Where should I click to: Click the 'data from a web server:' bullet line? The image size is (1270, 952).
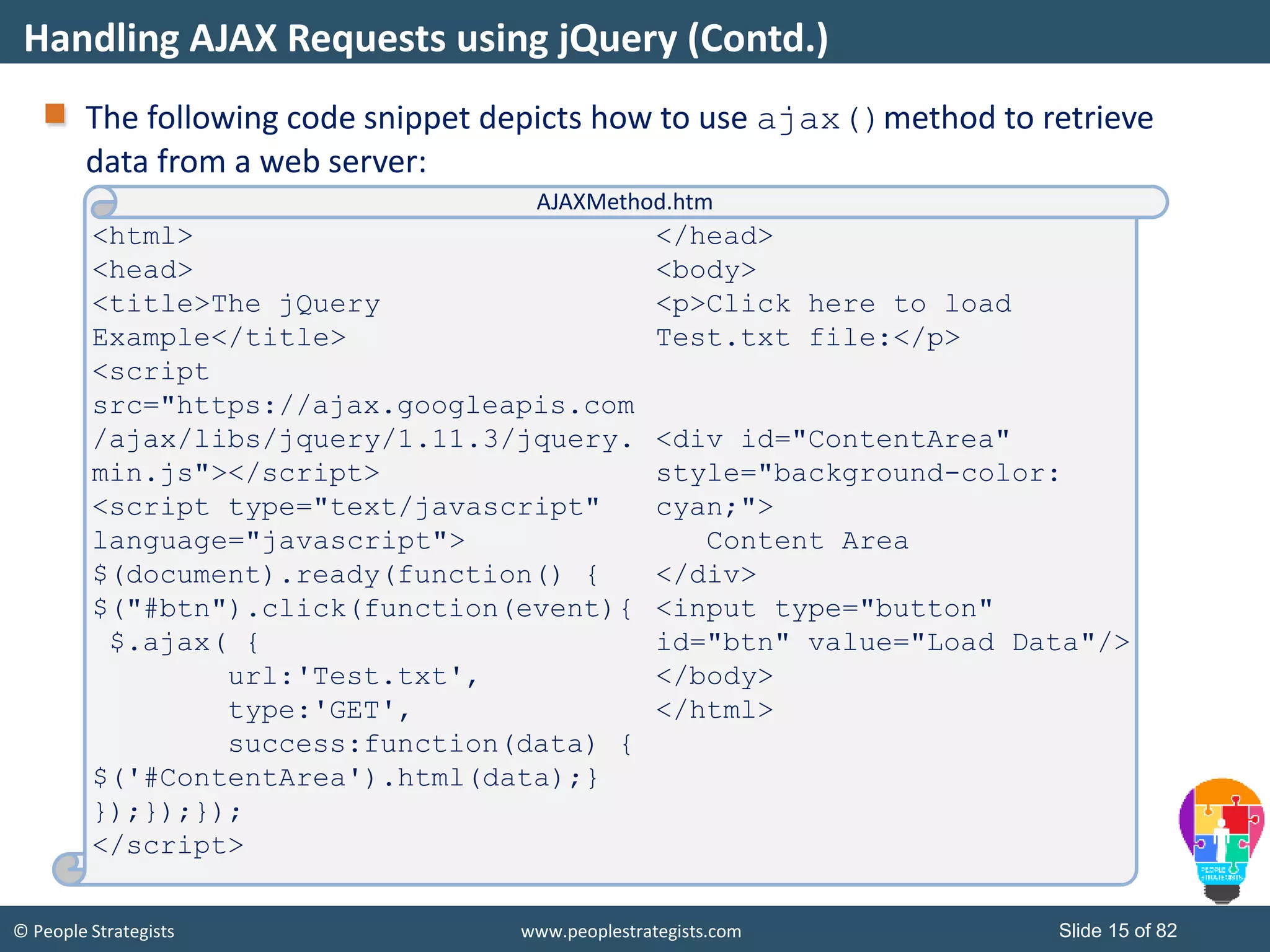[x=256, y=162]
